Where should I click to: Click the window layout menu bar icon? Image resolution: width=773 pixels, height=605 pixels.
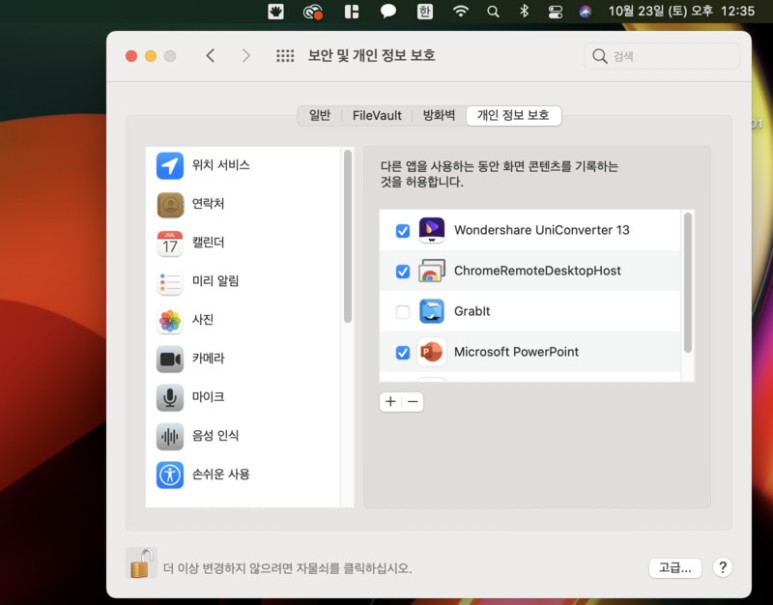coord(351,11)
